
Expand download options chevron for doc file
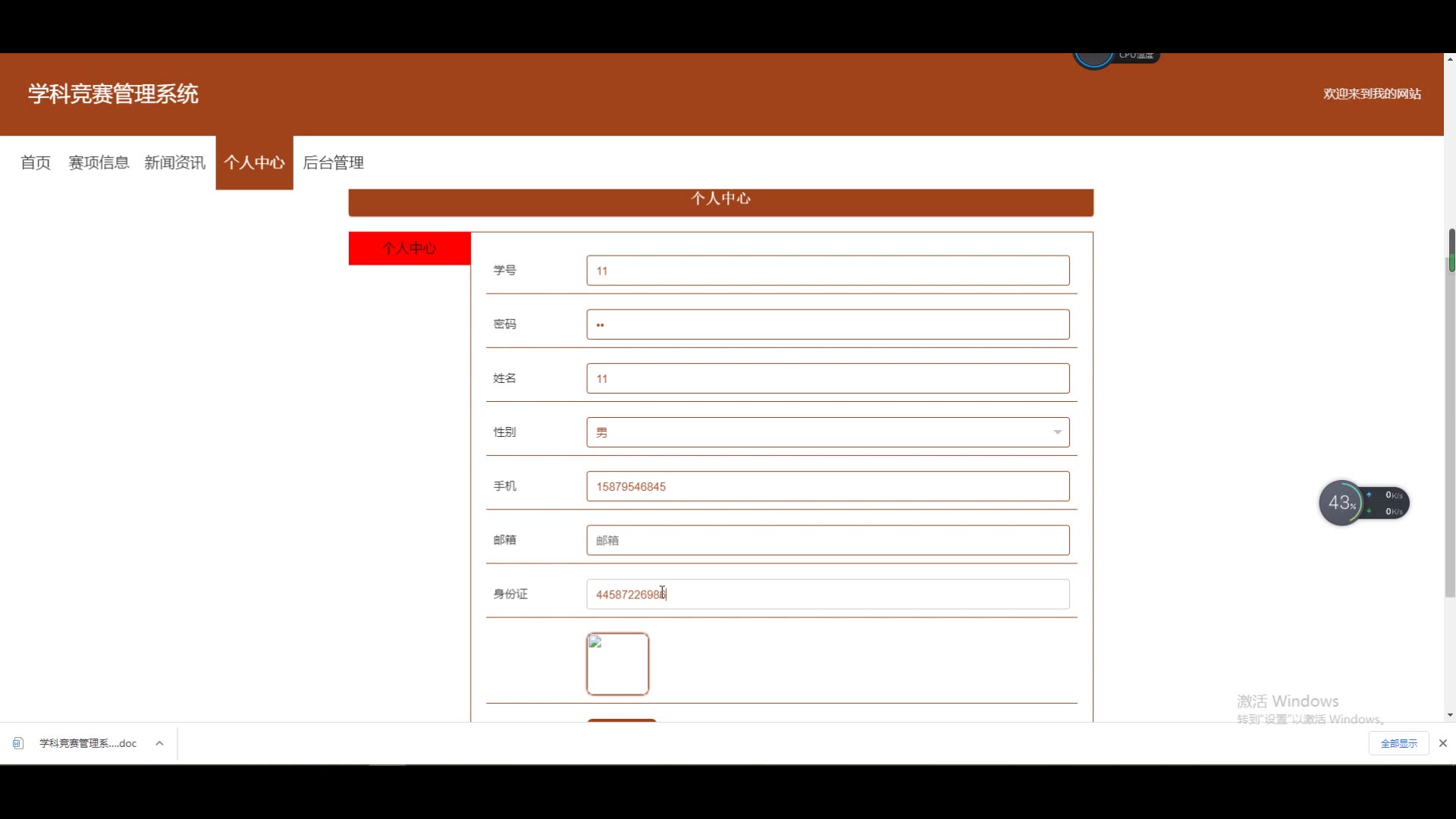click(x=159, y=743)
